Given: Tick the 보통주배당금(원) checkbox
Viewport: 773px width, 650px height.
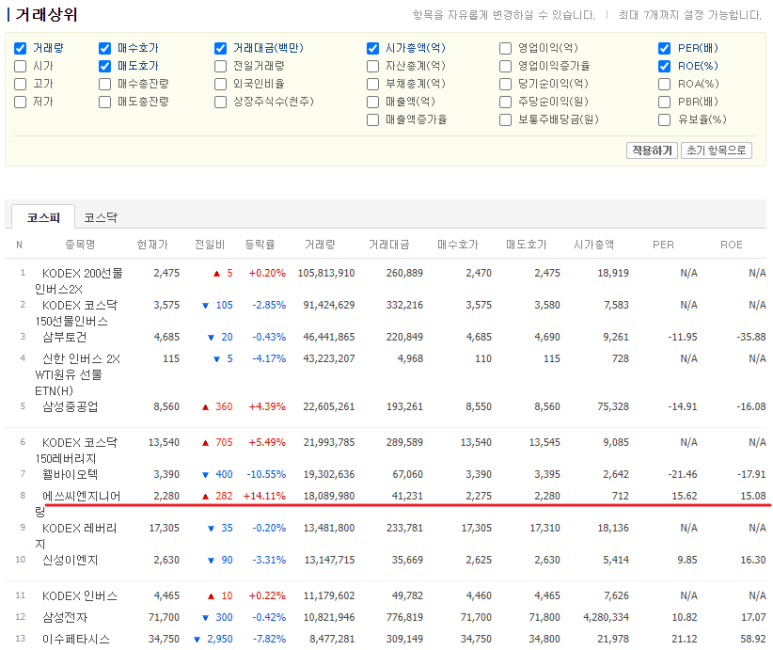Looking at the screenshot, I should click(505, 119).
